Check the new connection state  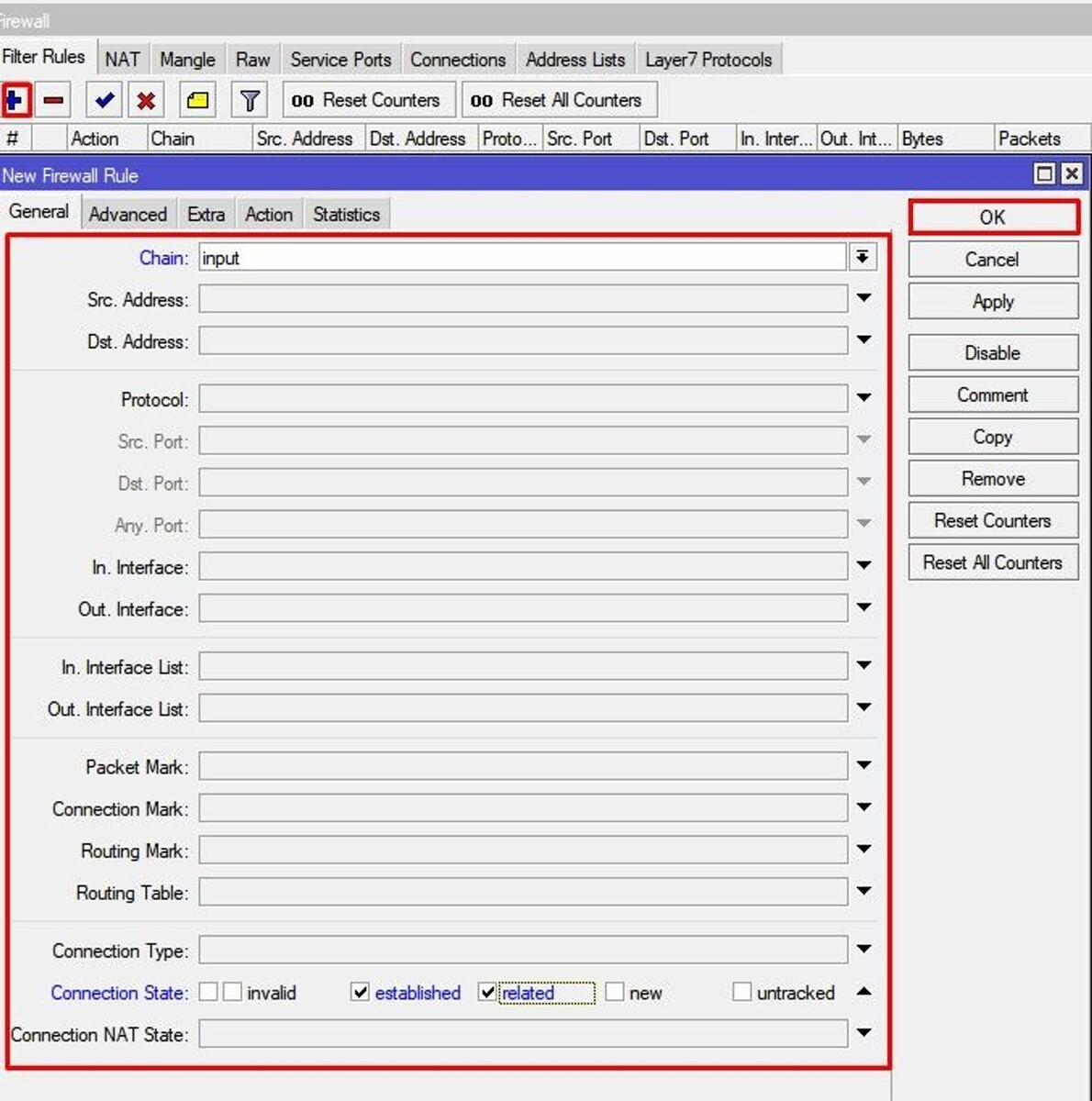(615, 992)
